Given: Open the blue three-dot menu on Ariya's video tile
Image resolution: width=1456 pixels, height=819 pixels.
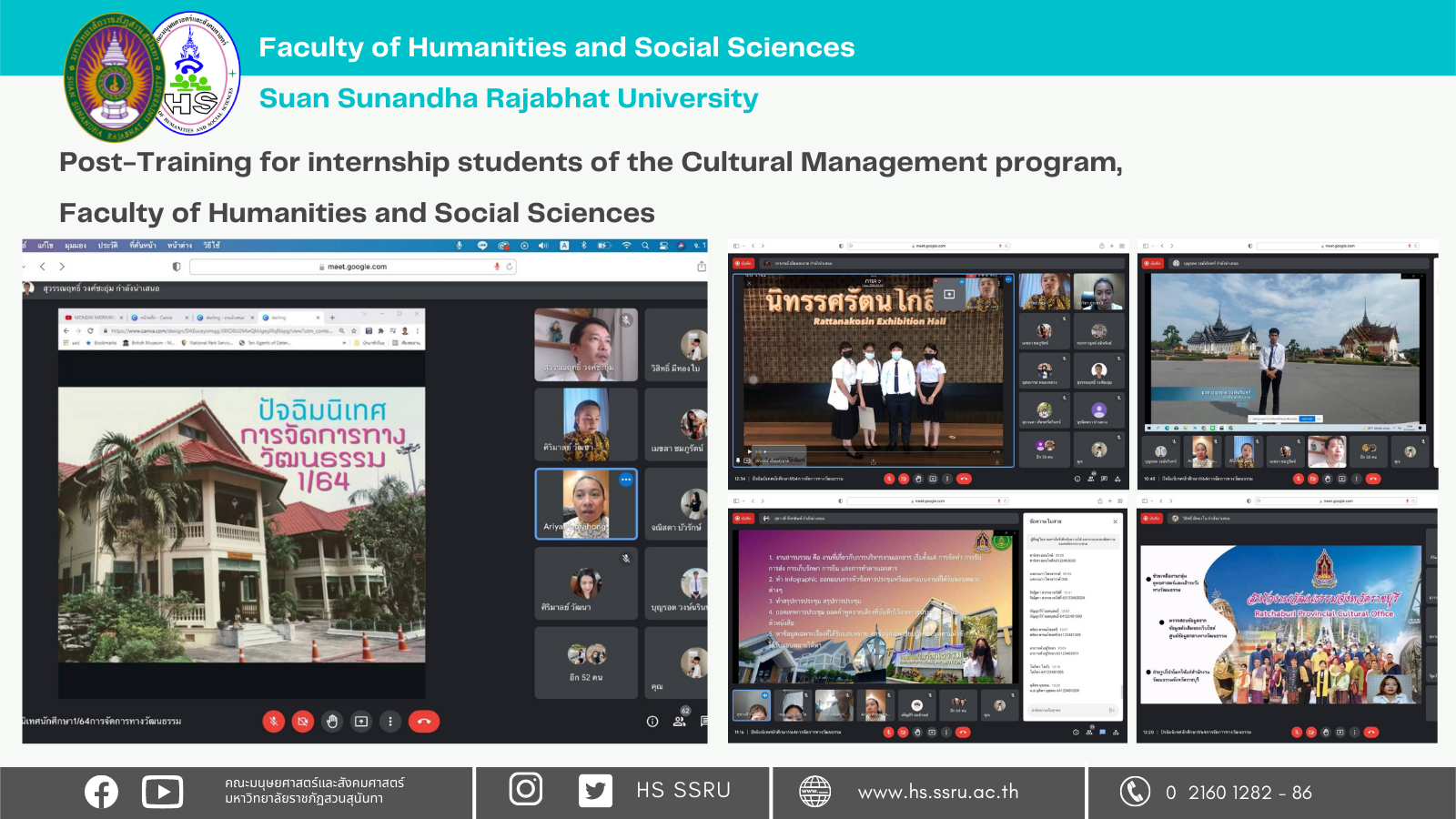Looking at the screenshot, I should tap(626, 480).
